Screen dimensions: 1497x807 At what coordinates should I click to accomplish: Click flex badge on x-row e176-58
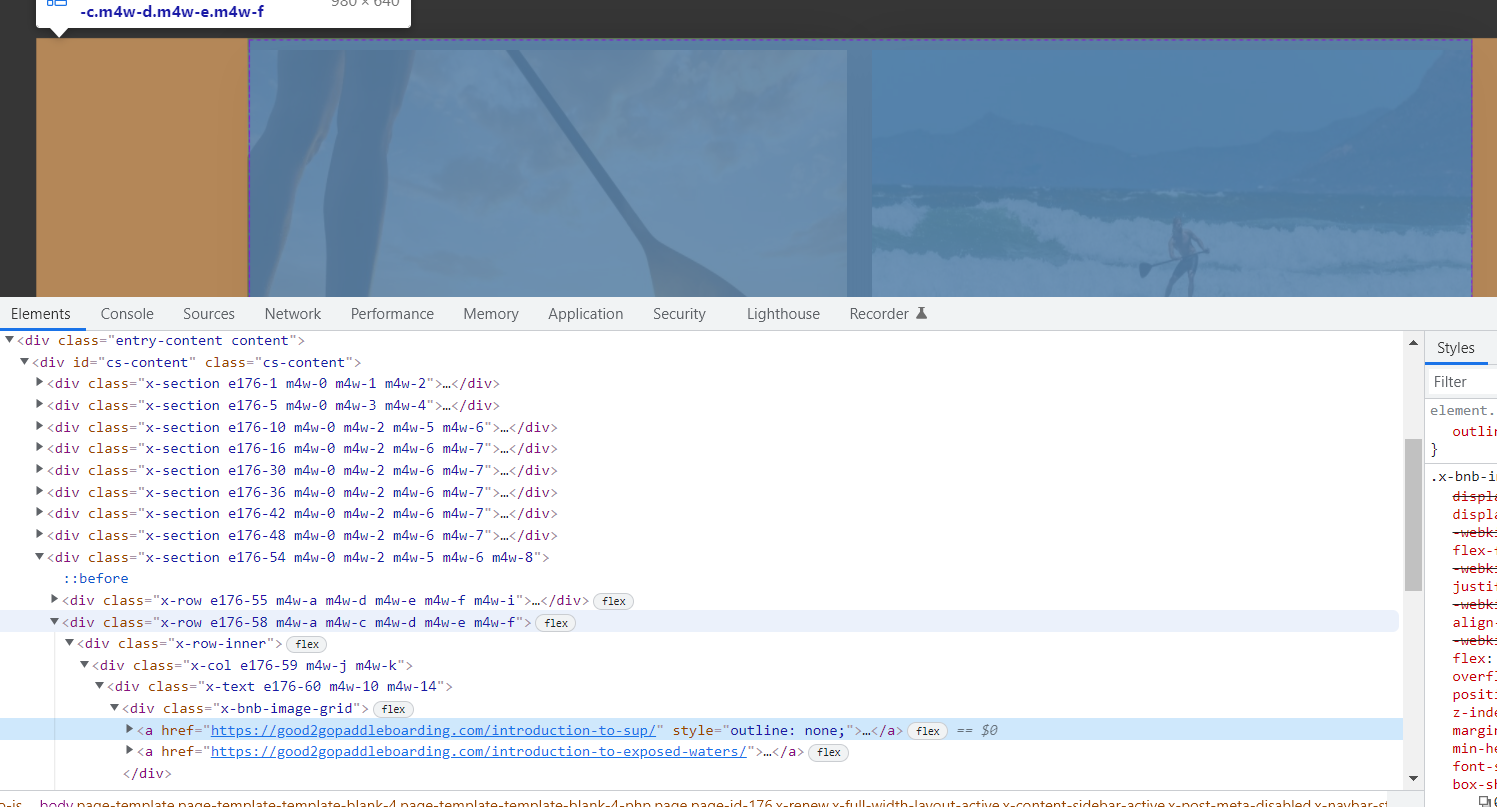[x=556, y=623]
